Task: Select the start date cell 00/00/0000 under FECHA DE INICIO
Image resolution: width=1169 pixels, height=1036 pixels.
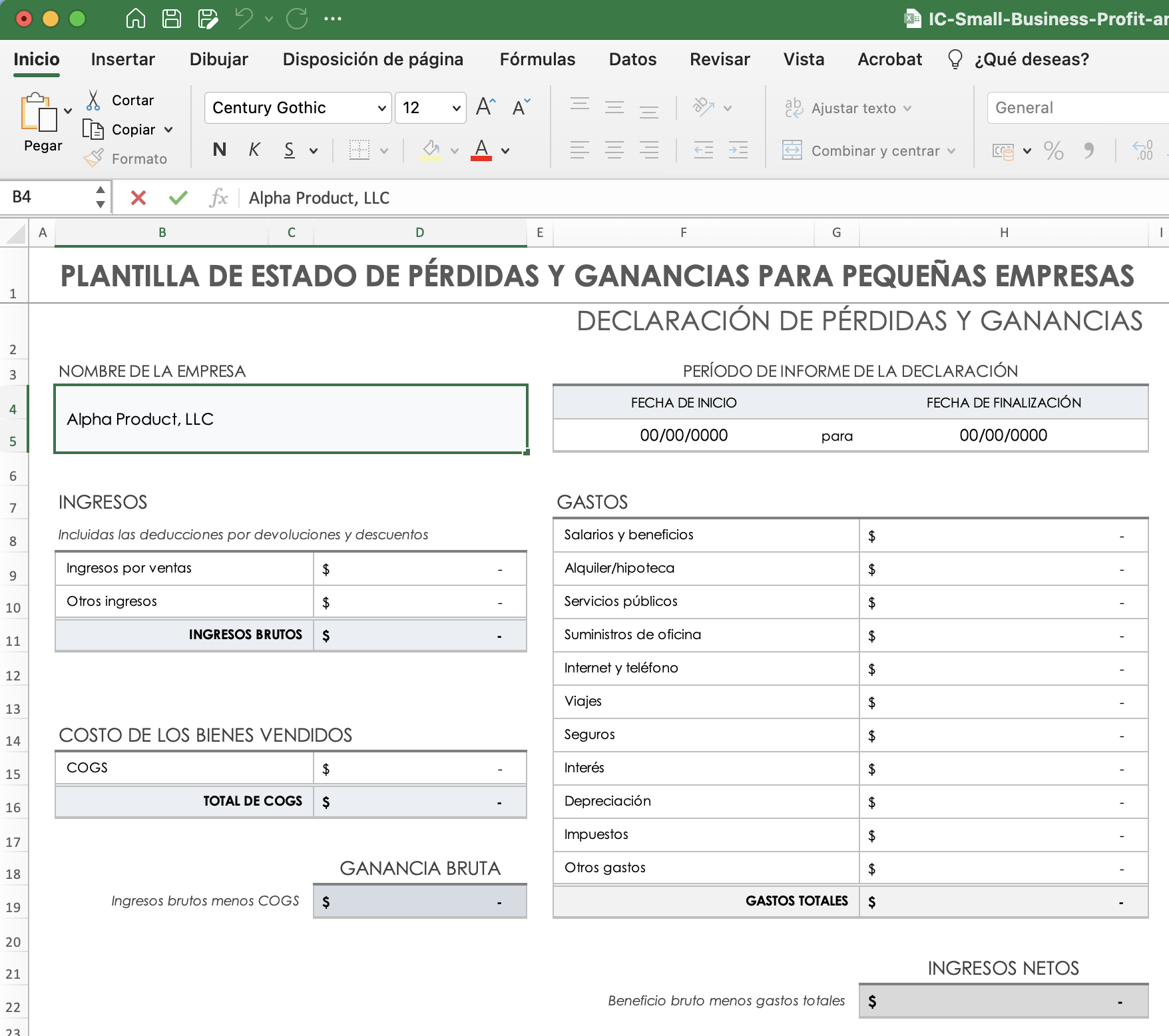Action: [x=684, y=435]
